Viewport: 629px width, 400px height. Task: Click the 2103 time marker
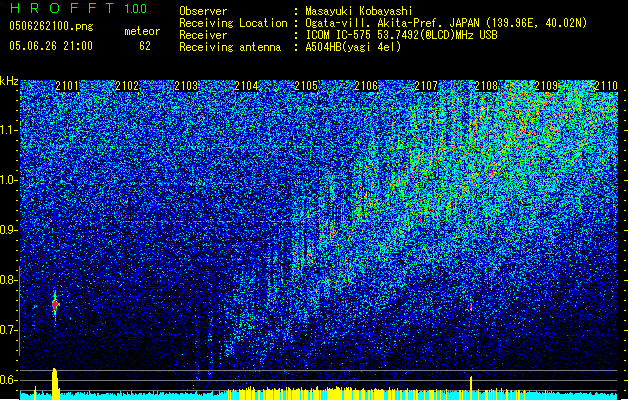coord(186,86)
